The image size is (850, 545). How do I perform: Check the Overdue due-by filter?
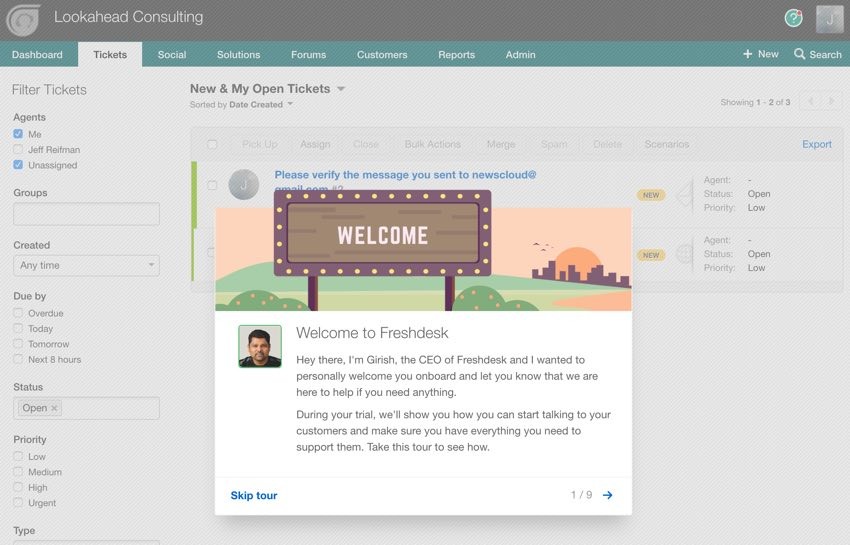coord(18,313)
